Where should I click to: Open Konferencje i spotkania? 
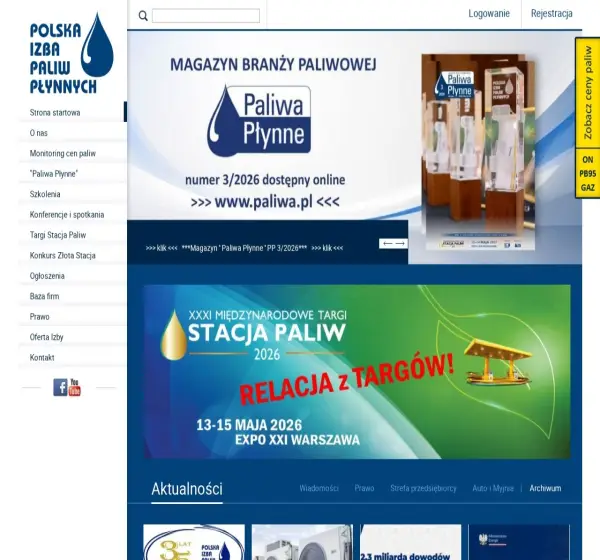tap(67, 215)
